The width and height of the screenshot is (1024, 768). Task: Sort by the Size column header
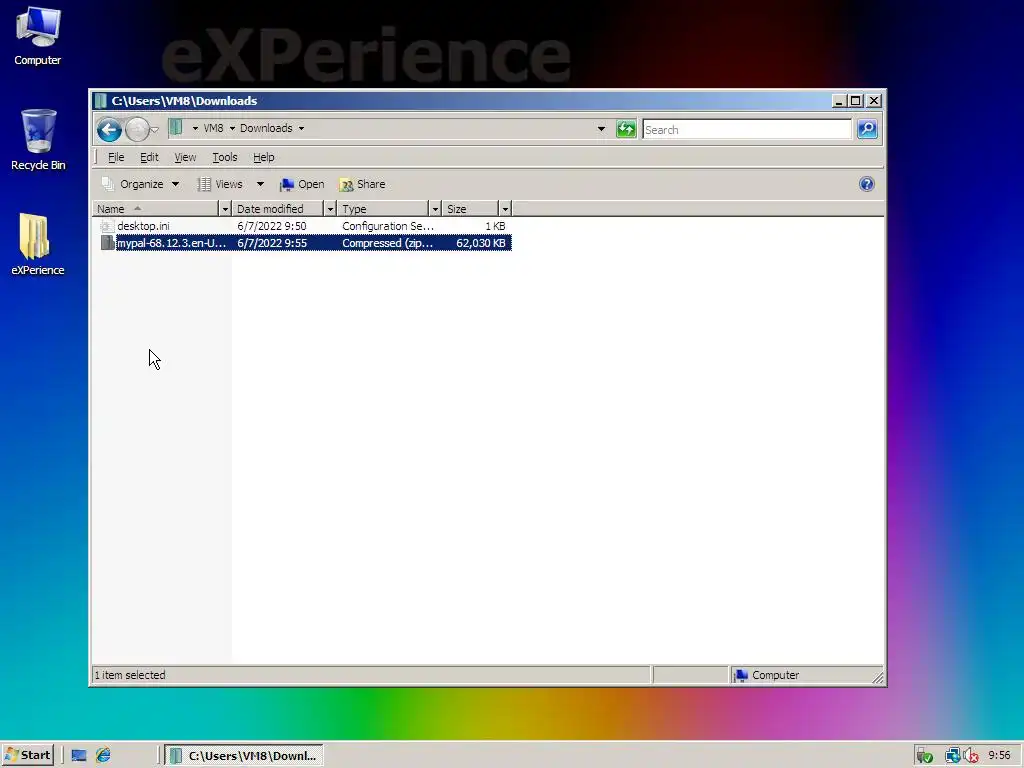pyautogui.click(x=470, y=209)
